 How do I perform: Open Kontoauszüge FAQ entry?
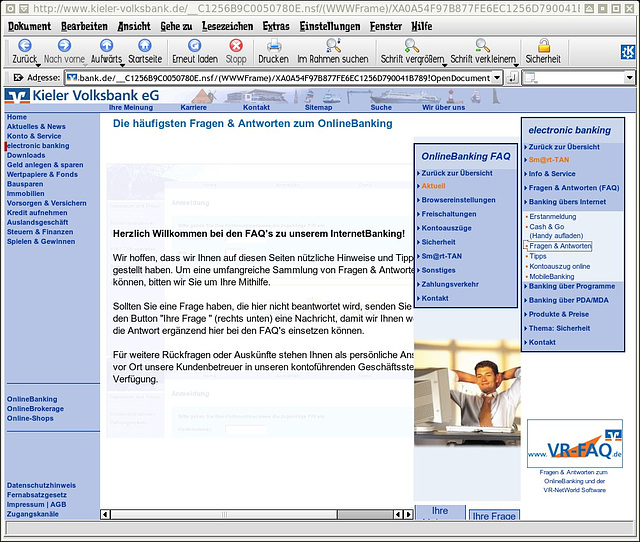tap(447, 228)
